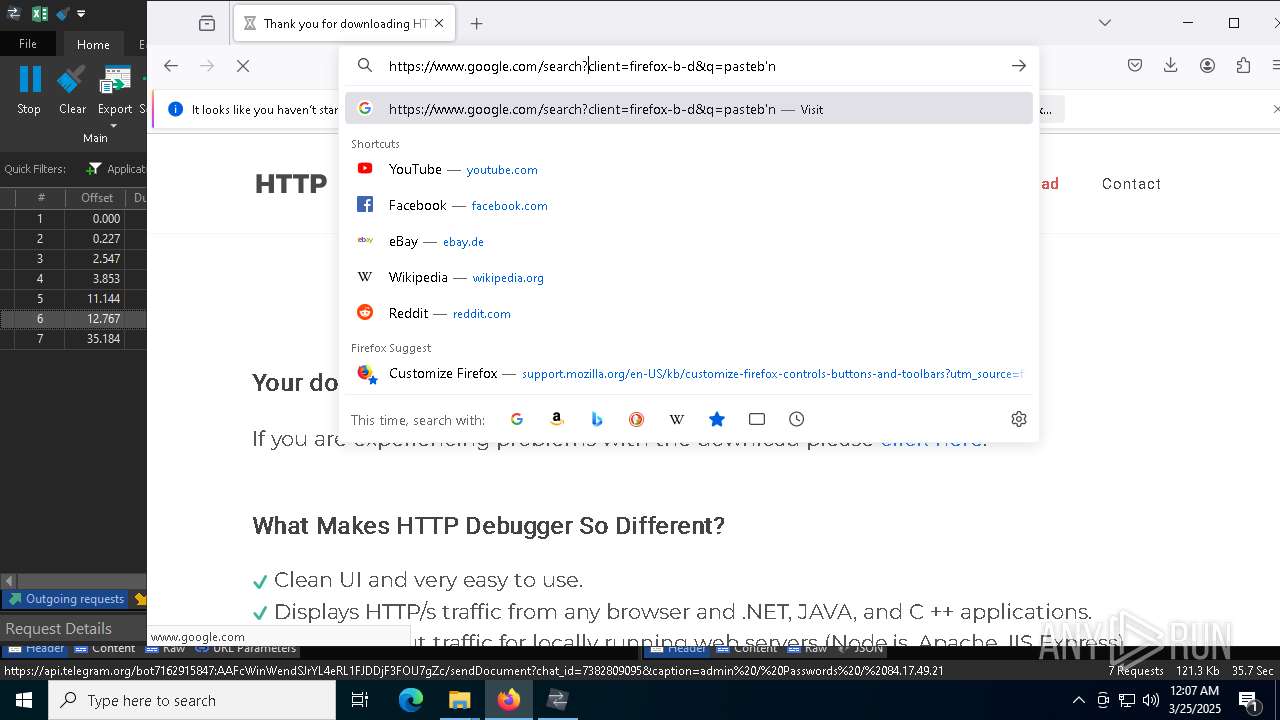Open the Firefox extensions puzzle icon

(x=1243, y=66)
